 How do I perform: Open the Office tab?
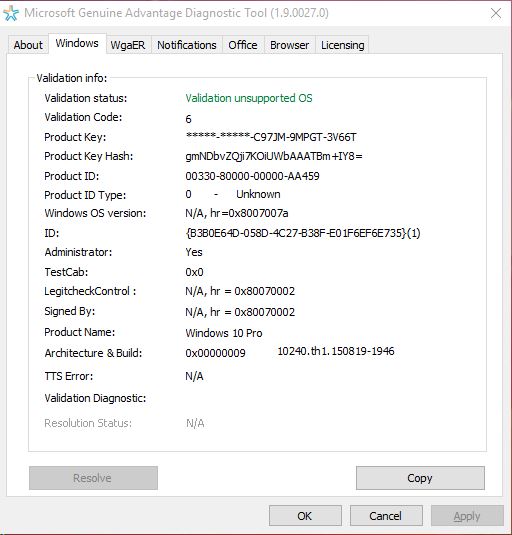tap(243, 45)
